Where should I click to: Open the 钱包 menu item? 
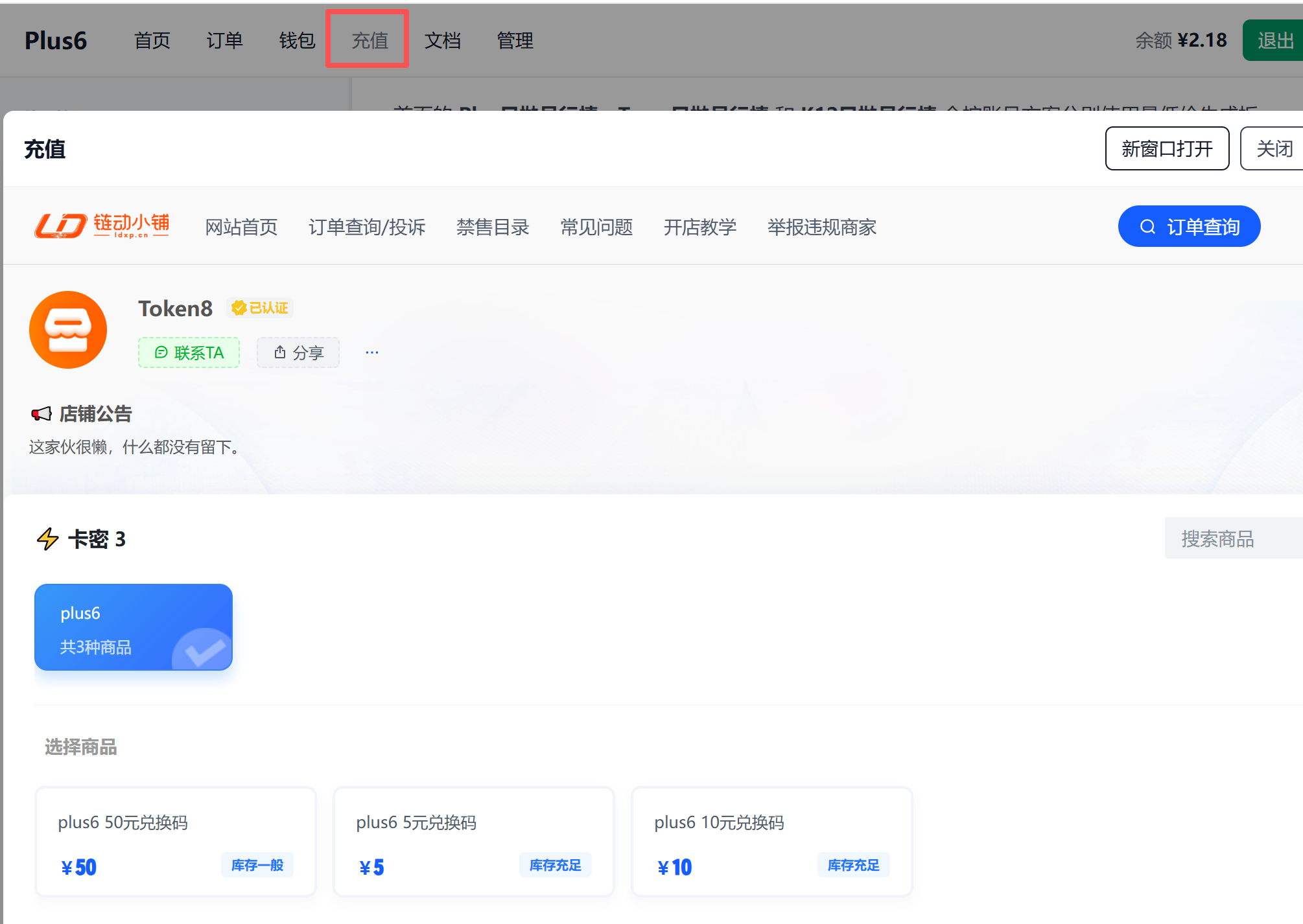pos(298,40)
